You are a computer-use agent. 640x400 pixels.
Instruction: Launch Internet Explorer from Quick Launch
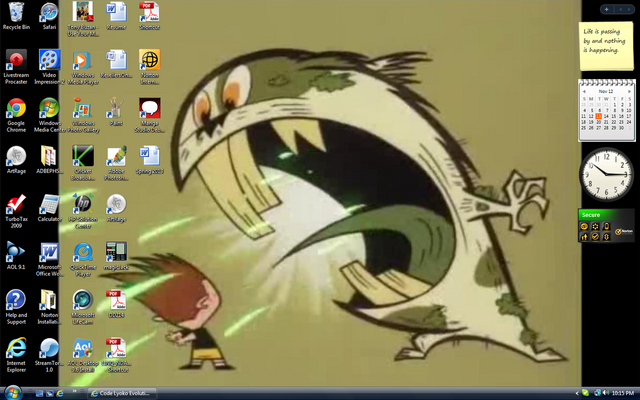click(x=60, y=393)
